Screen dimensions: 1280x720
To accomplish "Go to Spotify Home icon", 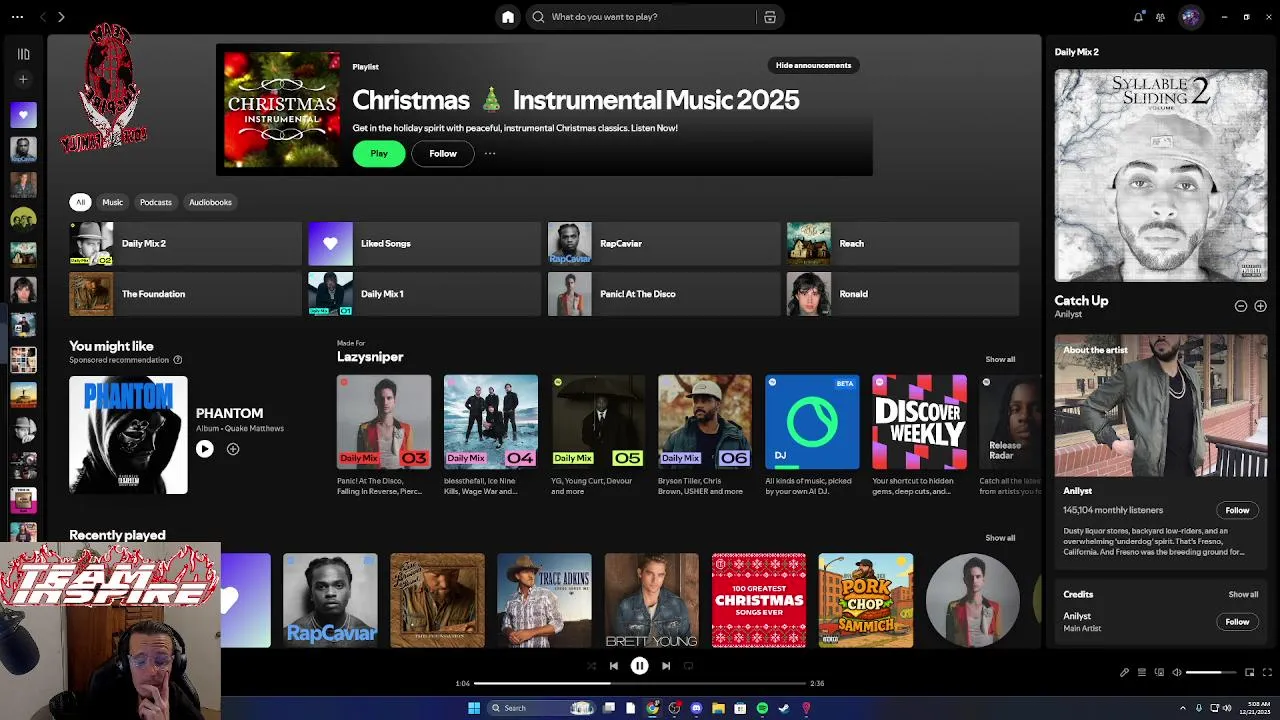I will point(508,17).
